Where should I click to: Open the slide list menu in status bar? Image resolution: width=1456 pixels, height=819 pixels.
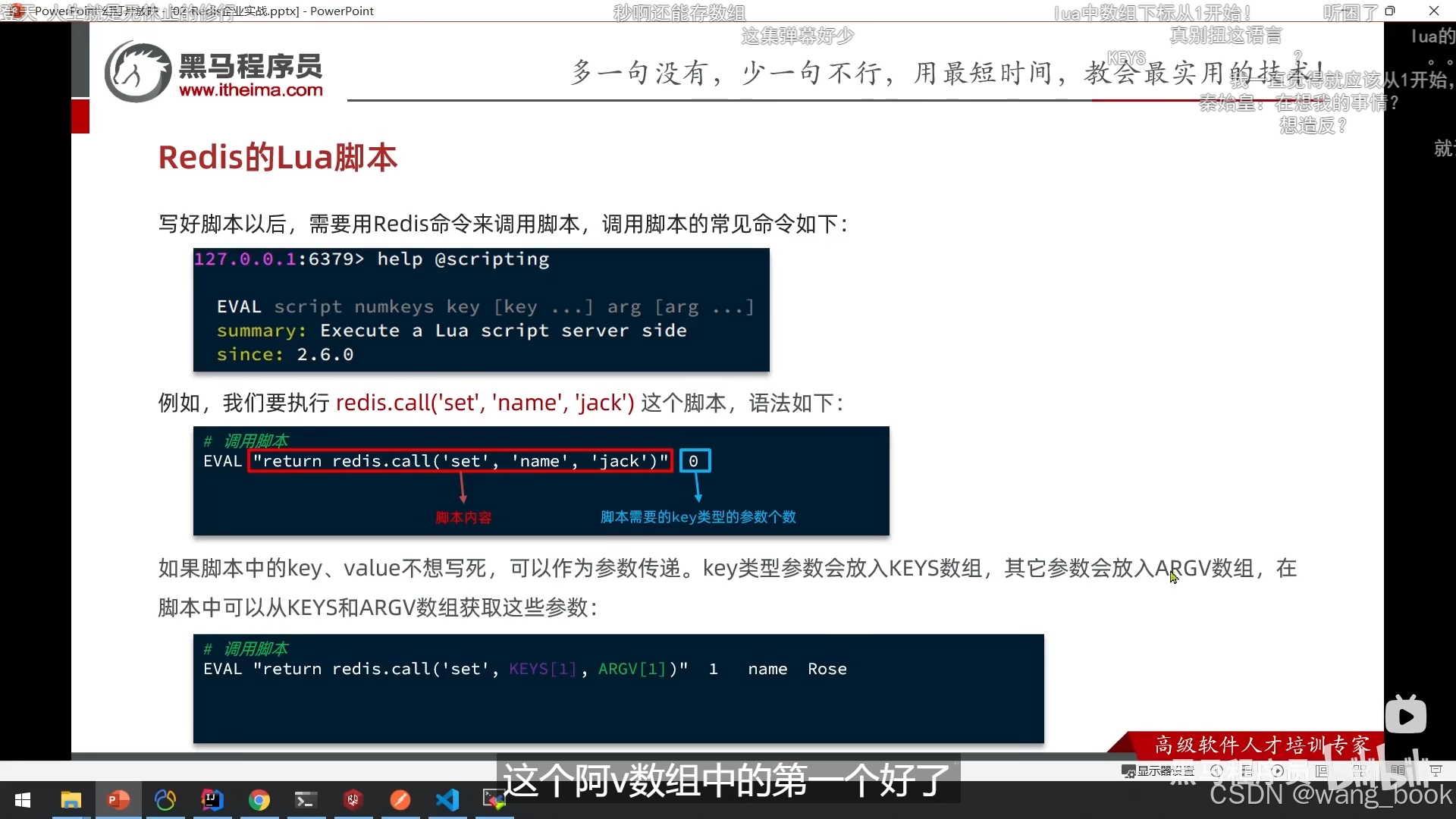click(x=1247, y=770)
